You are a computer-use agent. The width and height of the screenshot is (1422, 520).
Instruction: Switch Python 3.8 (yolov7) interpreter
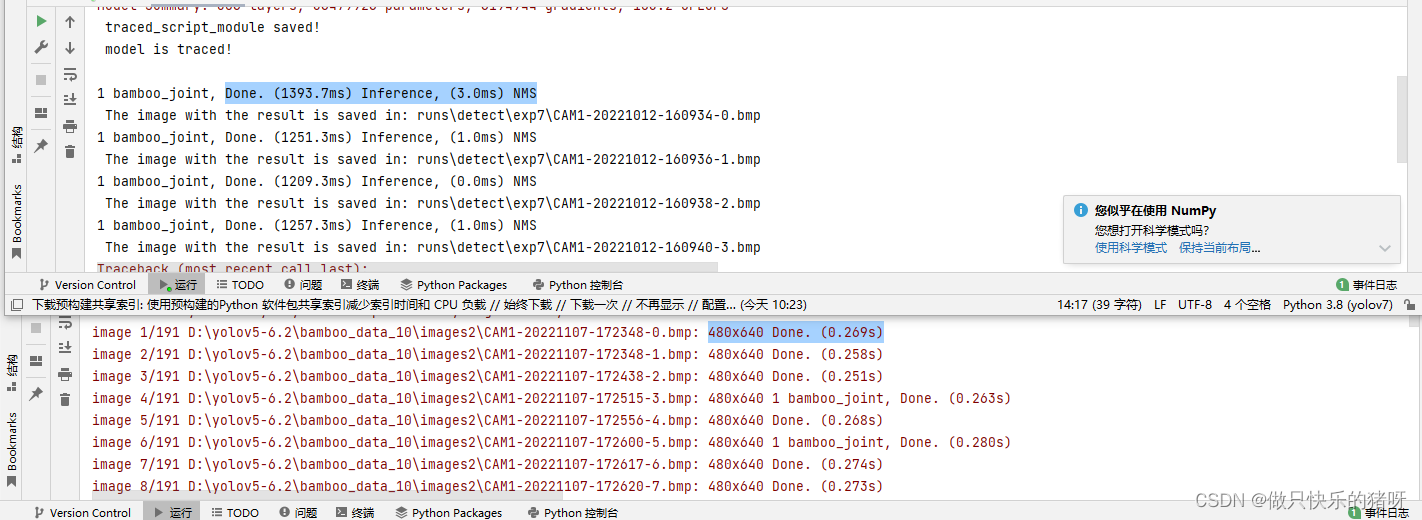1337,305
